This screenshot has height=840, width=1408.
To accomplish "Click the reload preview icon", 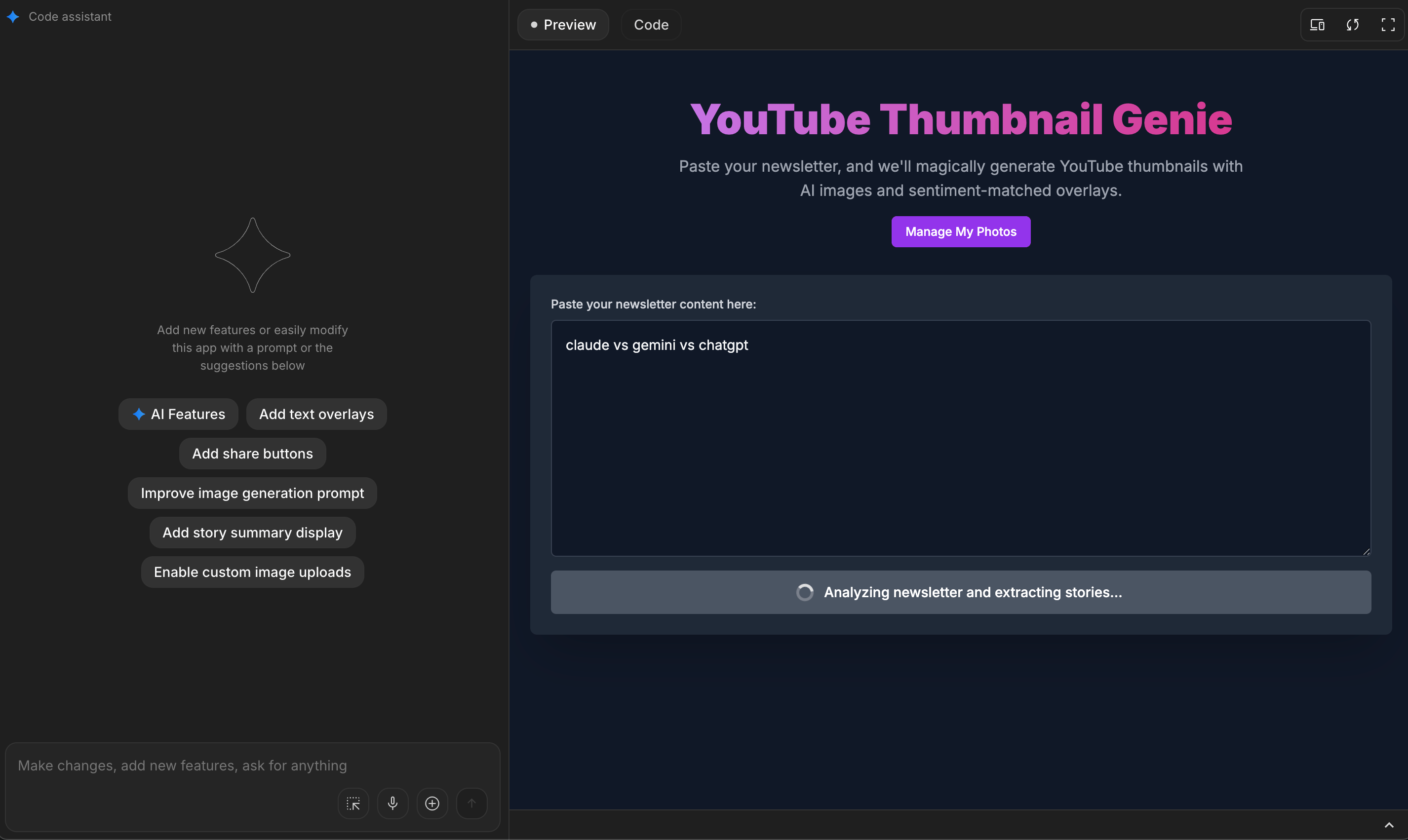I will [x=1353, y=25].
